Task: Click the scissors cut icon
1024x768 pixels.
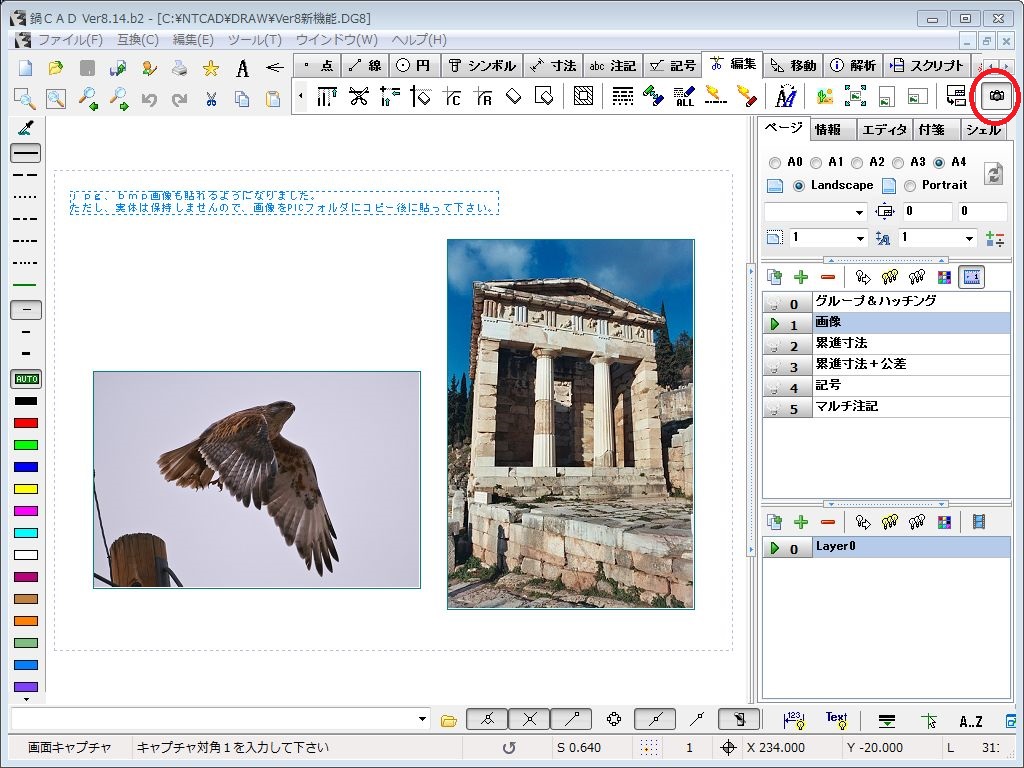Action: (210, 99)
